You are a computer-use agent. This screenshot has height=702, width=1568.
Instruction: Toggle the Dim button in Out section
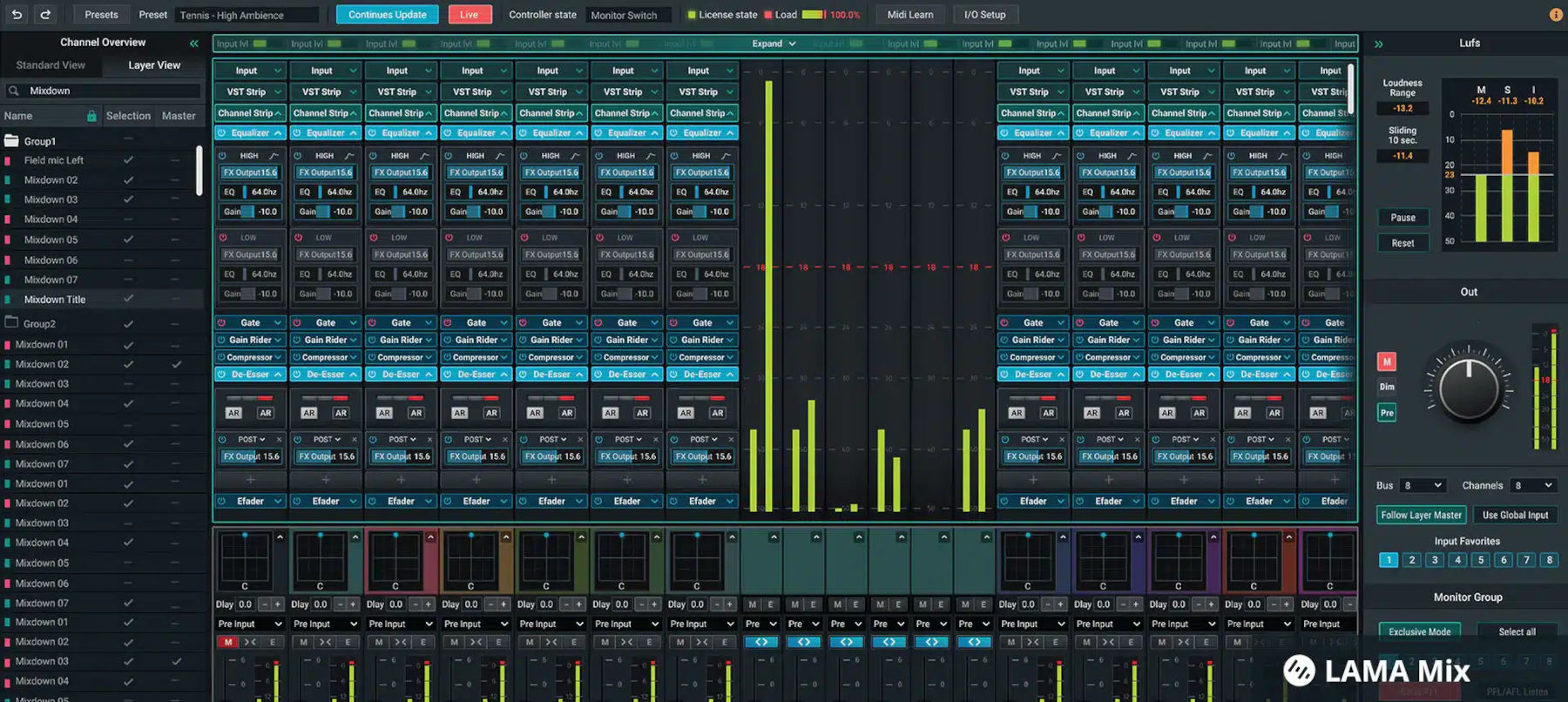point(1386,387)
